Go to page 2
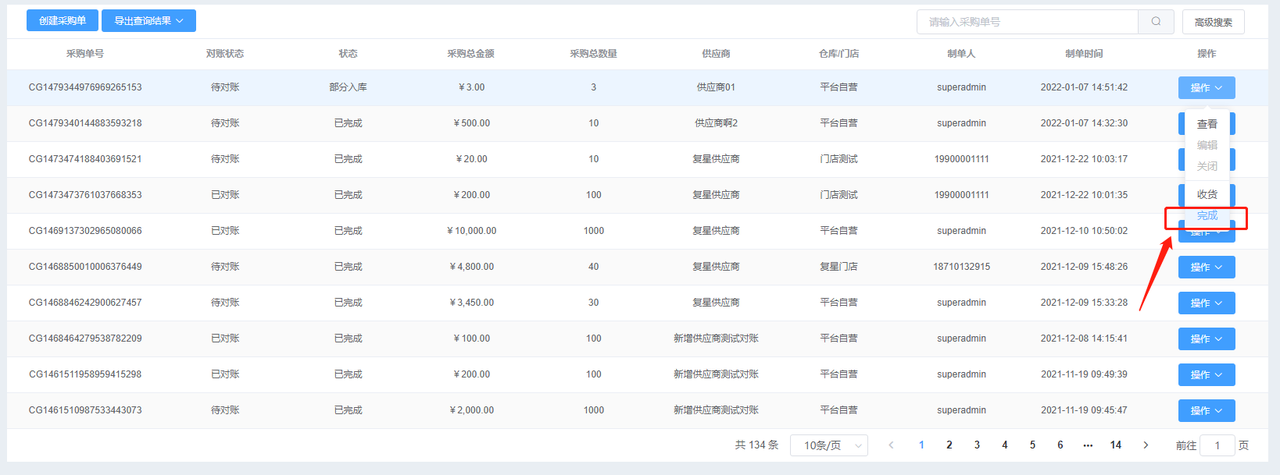 [949, 445]
